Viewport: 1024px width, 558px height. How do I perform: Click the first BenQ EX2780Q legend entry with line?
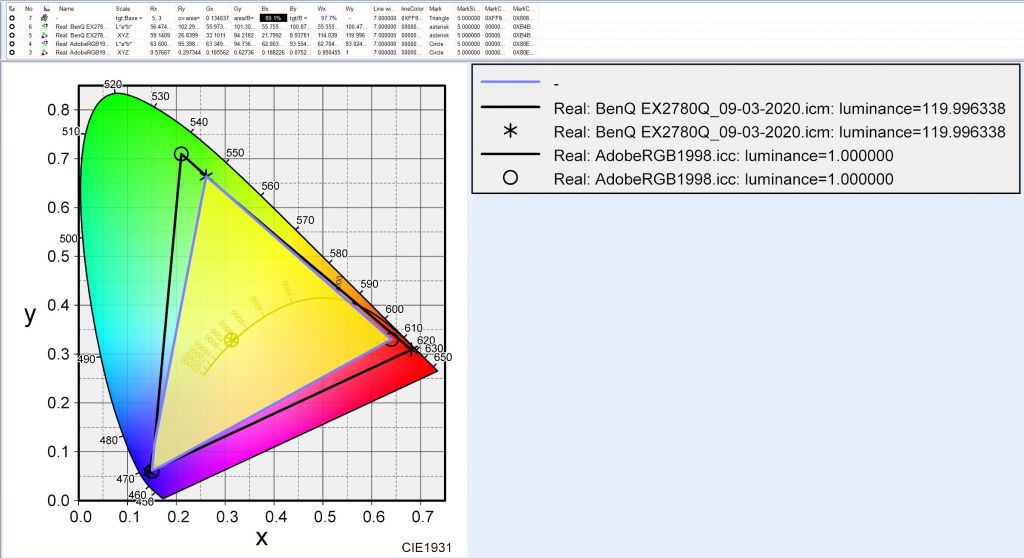click(x=743, y=108)
